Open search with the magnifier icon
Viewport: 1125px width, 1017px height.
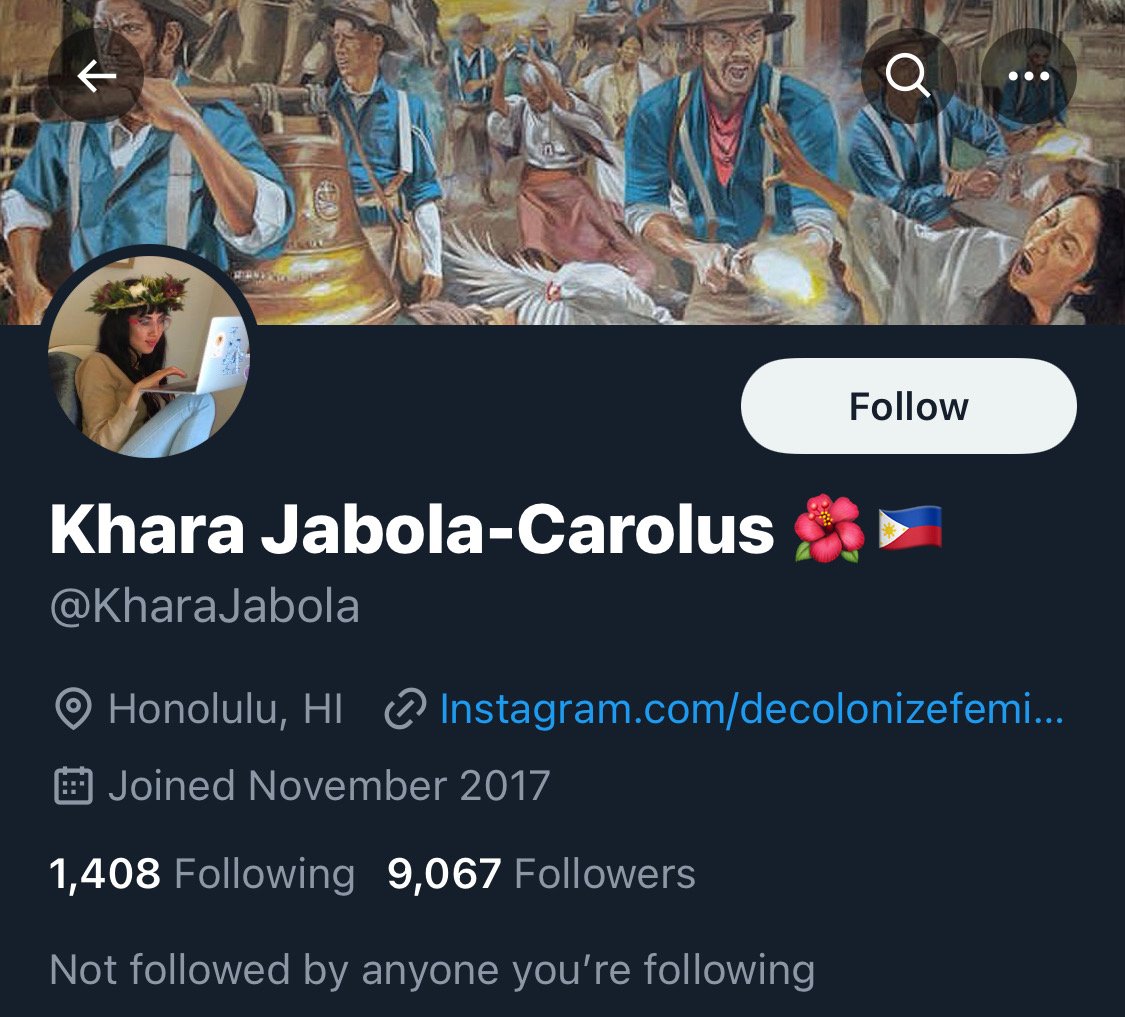click(908, 76)
